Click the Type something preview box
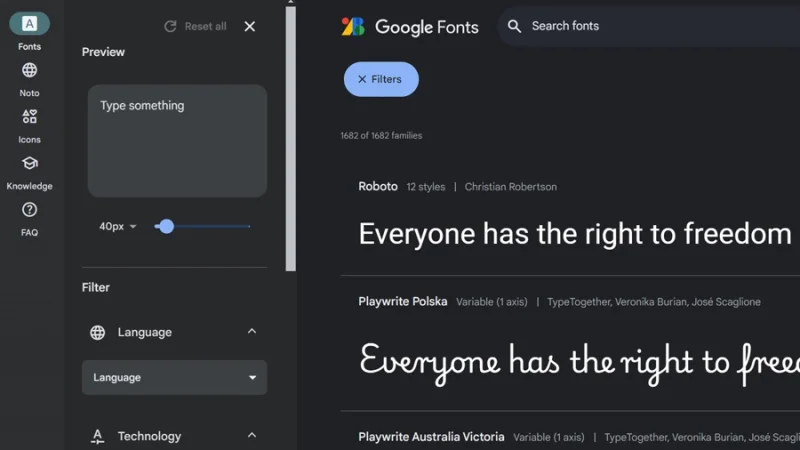The height and width of the screenshot is (450, 800). [177, 141]
